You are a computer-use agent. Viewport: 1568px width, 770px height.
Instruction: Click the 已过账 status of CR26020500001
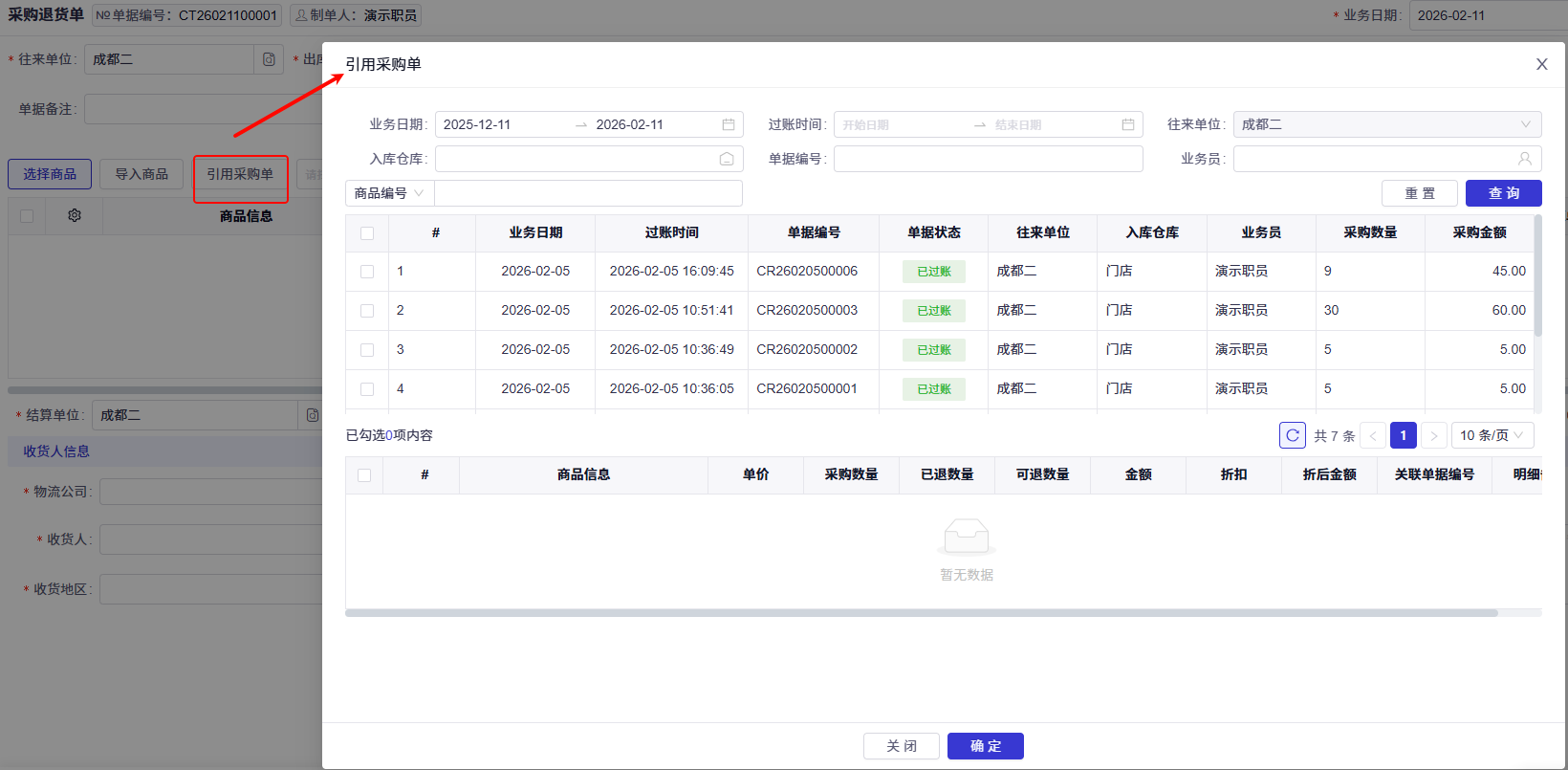[934, 389]
